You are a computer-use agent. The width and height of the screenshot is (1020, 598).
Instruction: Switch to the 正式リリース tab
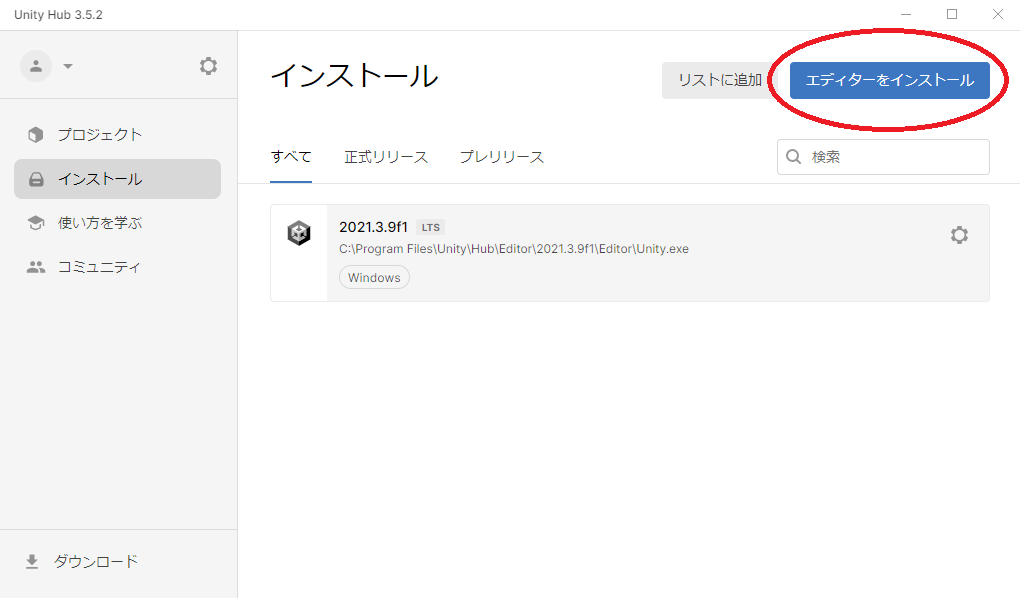point(386,157)
